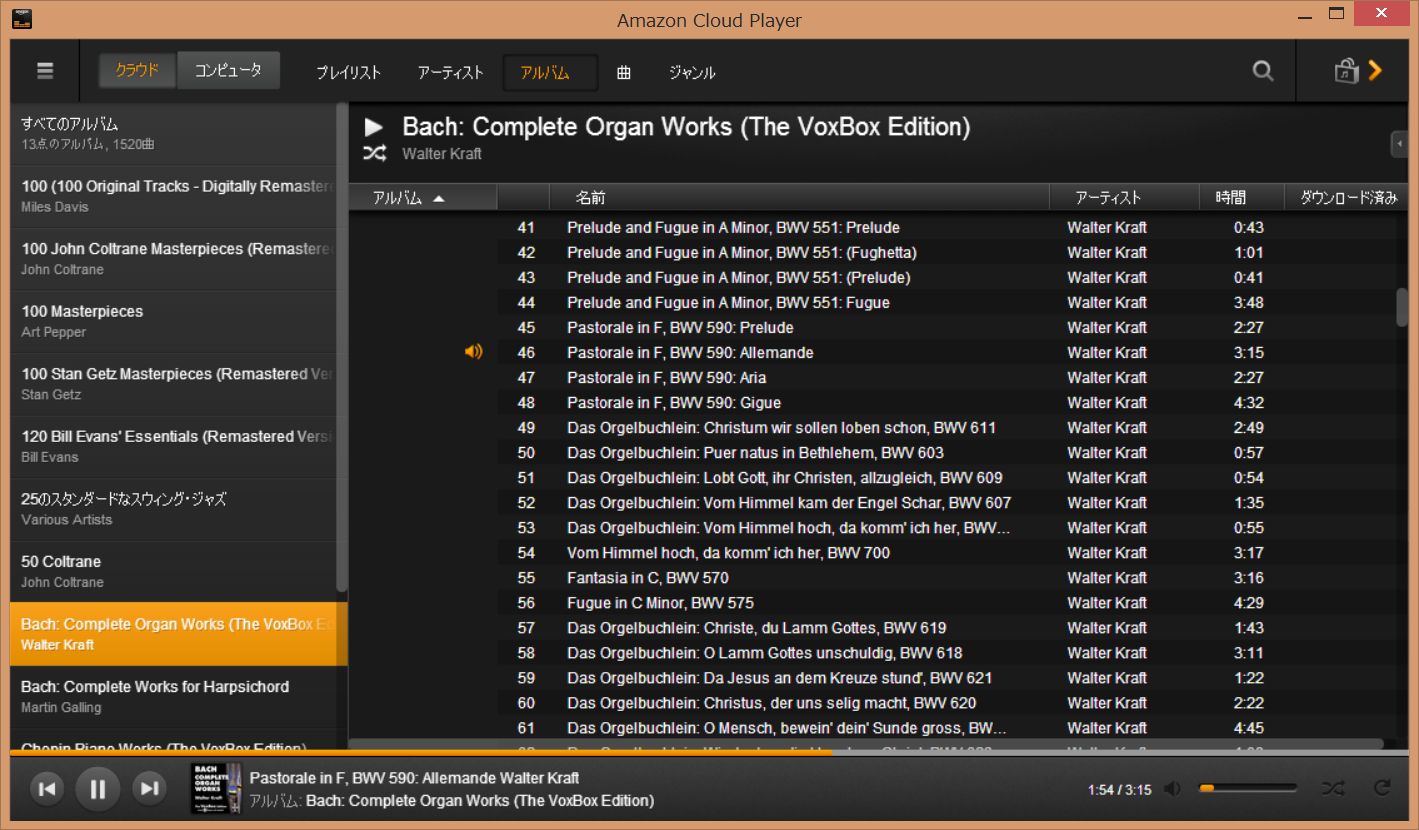Image resolution: width=1419 pixels, height=830 pixels.
Task: Select 100 John Coltrane Masterpieces album
Action: coord(173,258)
